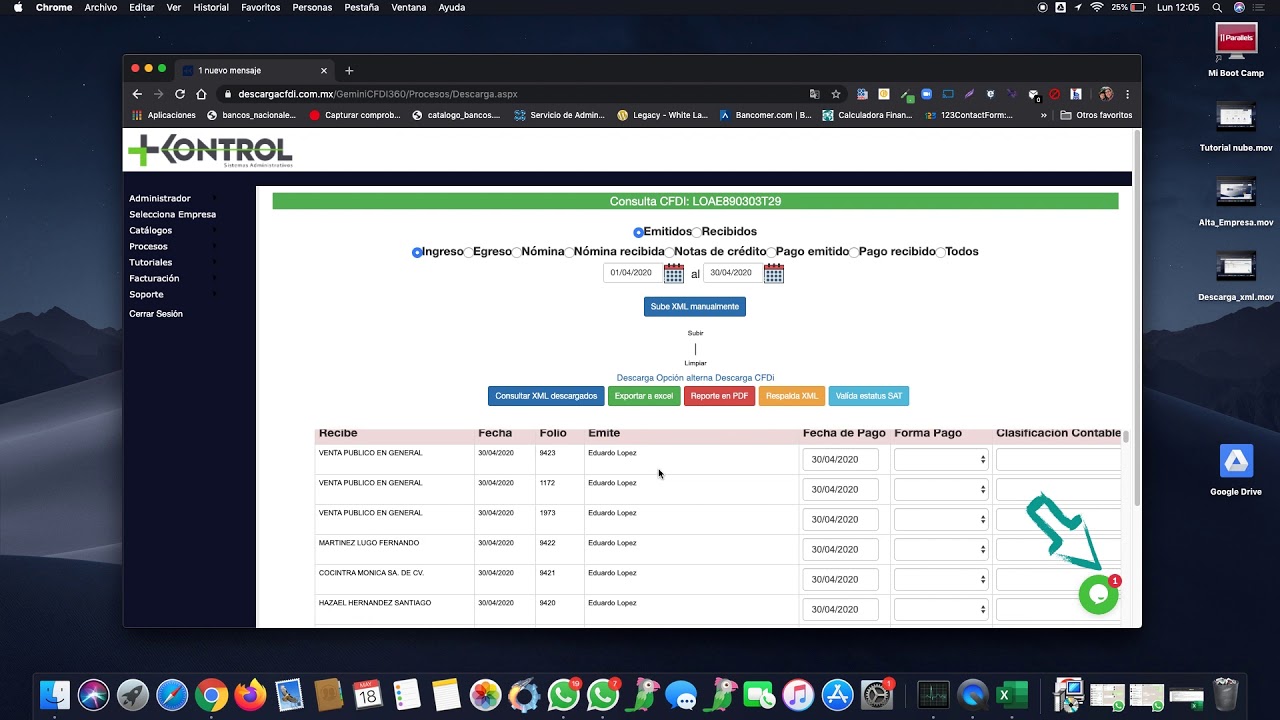Show more bookmarks with chevron button
This screenshot has width=1280, height=720.
pos(1044,115)
